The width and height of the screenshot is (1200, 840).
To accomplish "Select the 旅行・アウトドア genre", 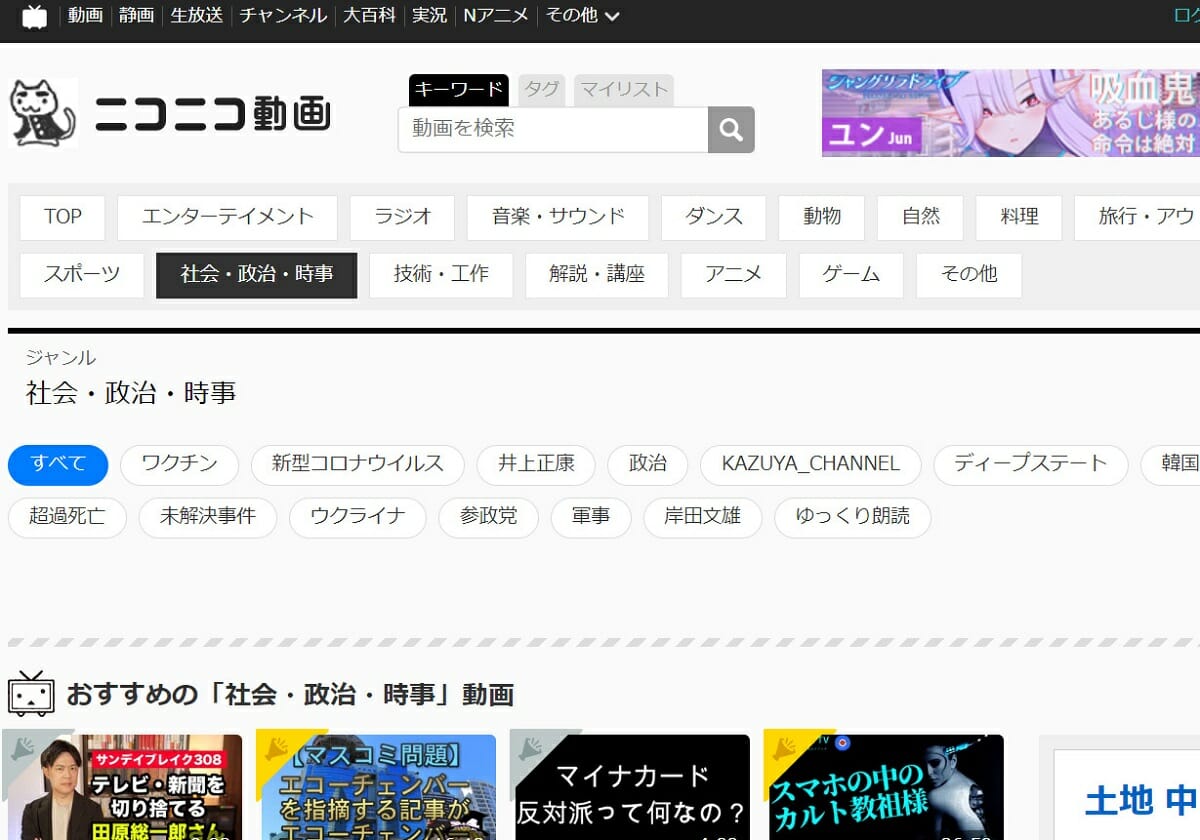I will pos(1138,217).
